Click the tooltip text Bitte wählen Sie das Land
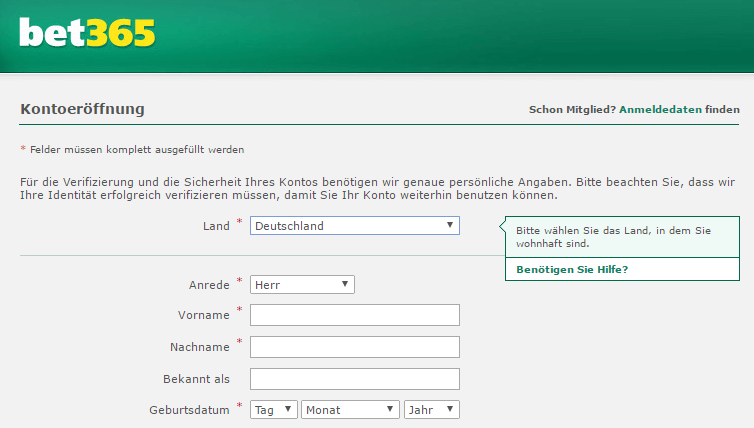Image resolution: width=754 pixels, height=428 pixels. tap(613, 237)
